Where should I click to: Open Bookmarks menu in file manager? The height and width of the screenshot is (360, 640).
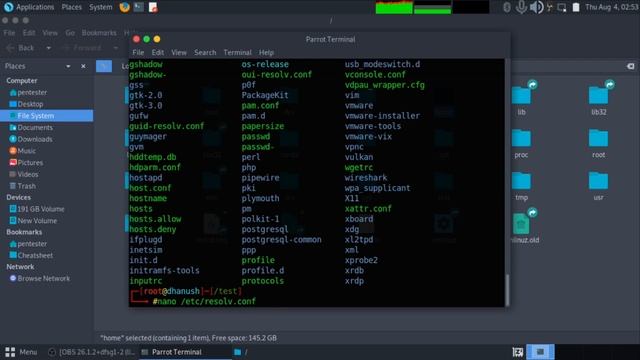(x=99, y=33)
